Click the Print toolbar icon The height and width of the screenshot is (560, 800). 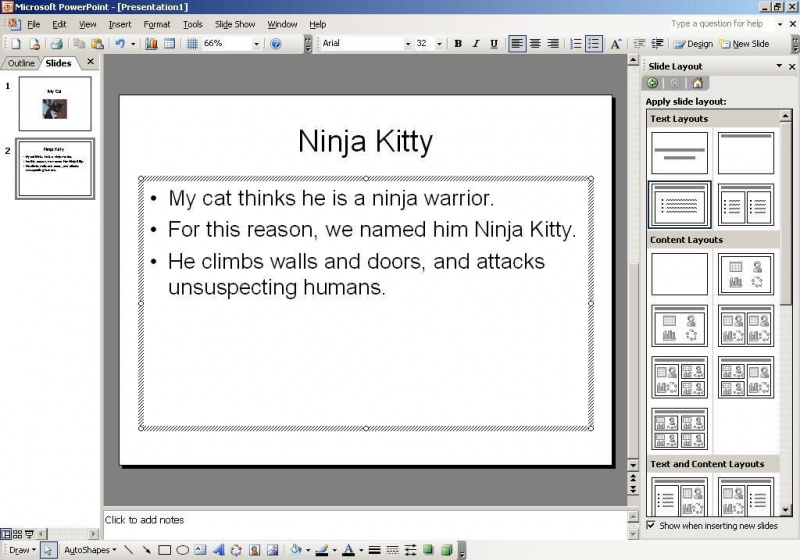click(57, 44)
